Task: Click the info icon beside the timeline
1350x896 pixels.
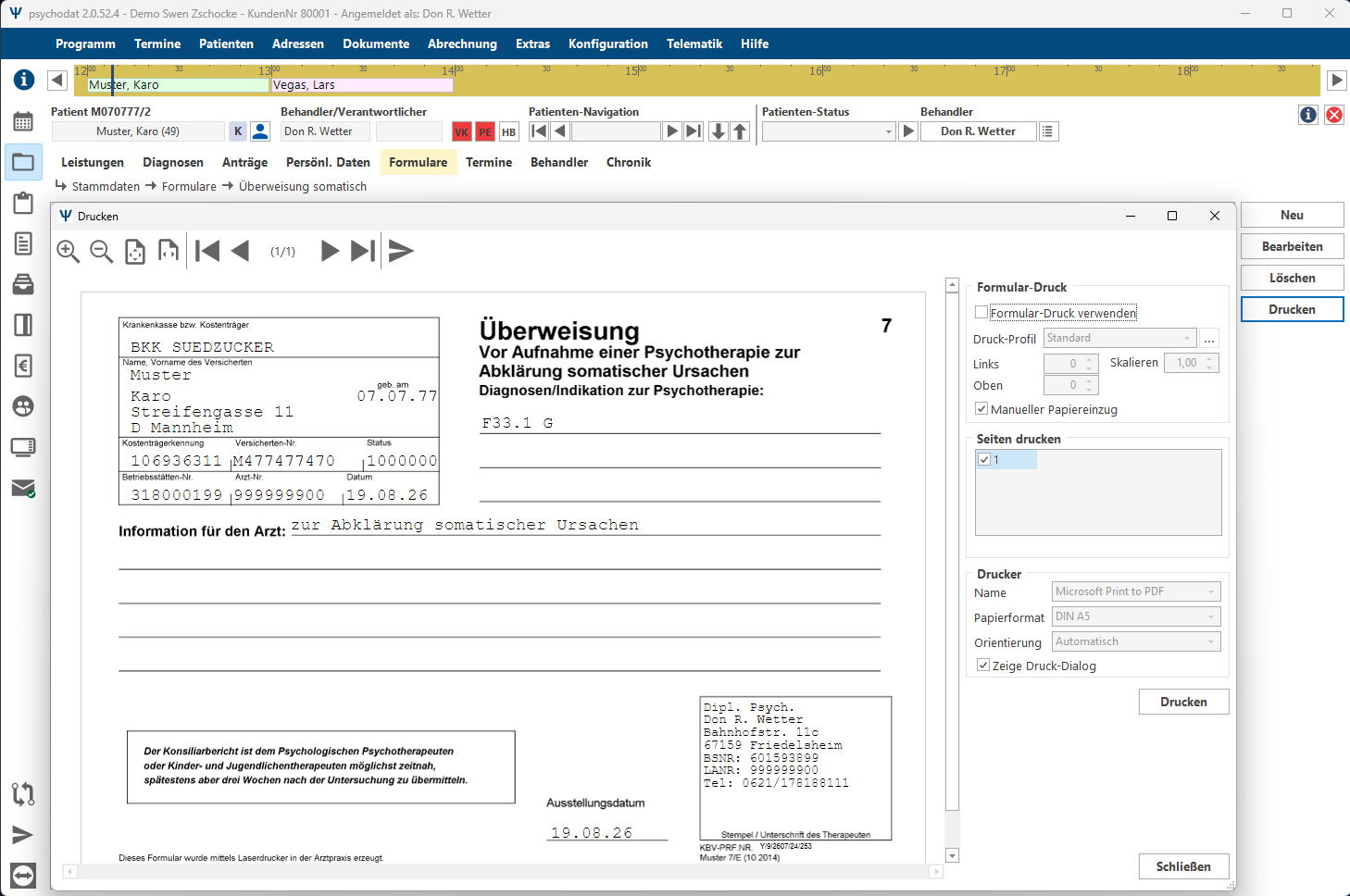Action: (24, 80)
